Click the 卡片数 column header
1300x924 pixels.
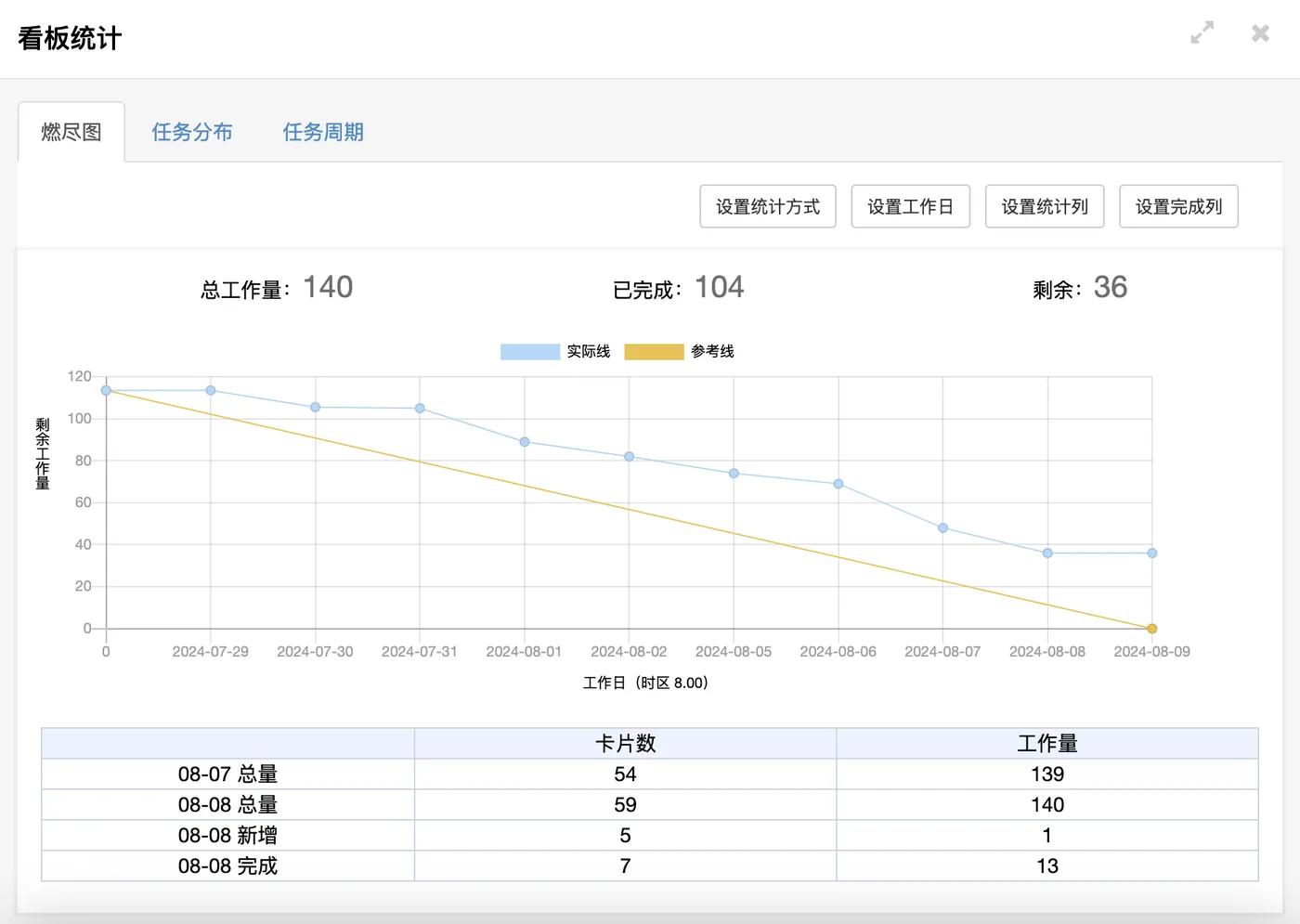pyautogui.click(x=625, y=743)
